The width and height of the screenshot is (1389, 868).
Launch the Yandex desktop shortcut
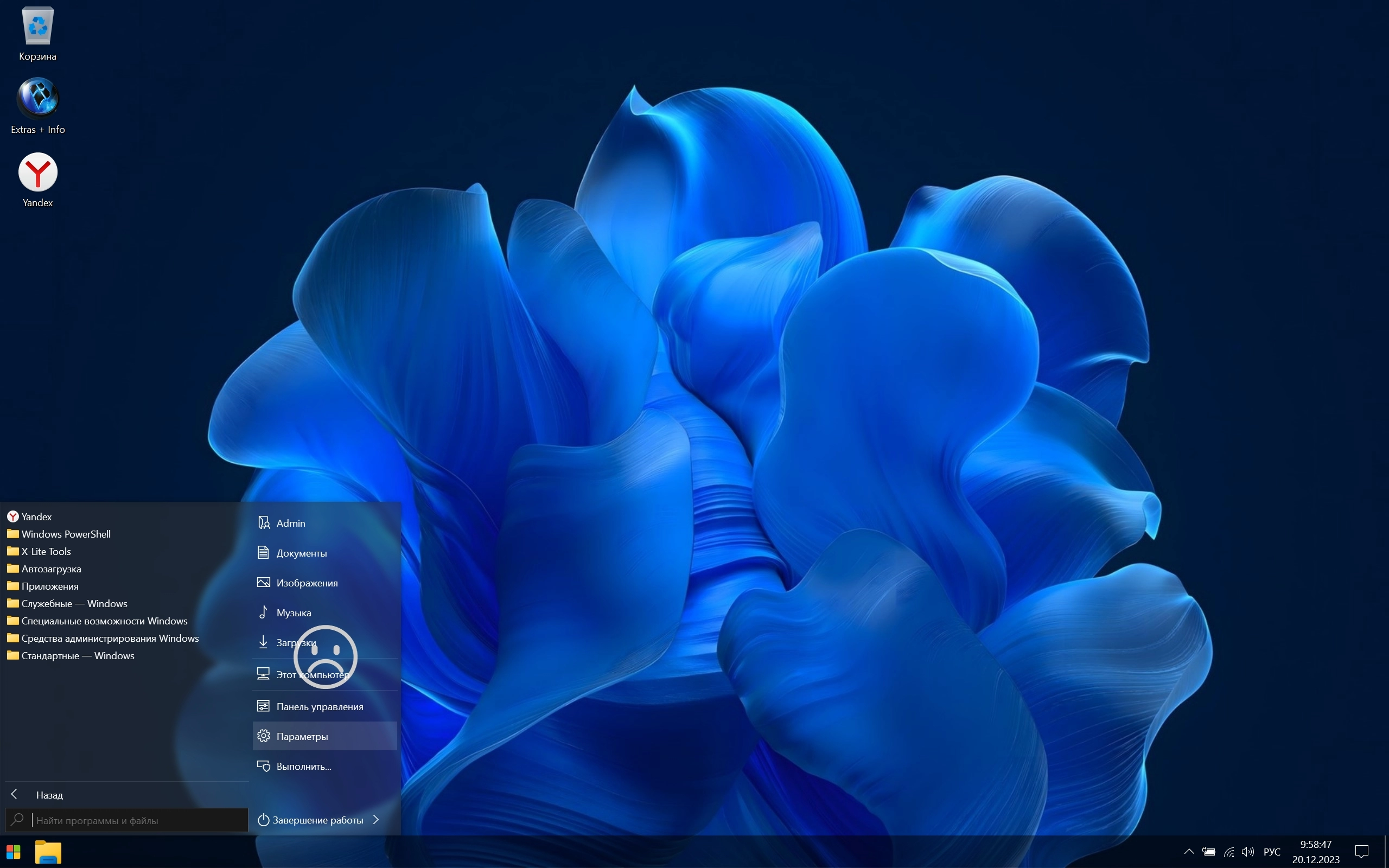pos(37,172)
